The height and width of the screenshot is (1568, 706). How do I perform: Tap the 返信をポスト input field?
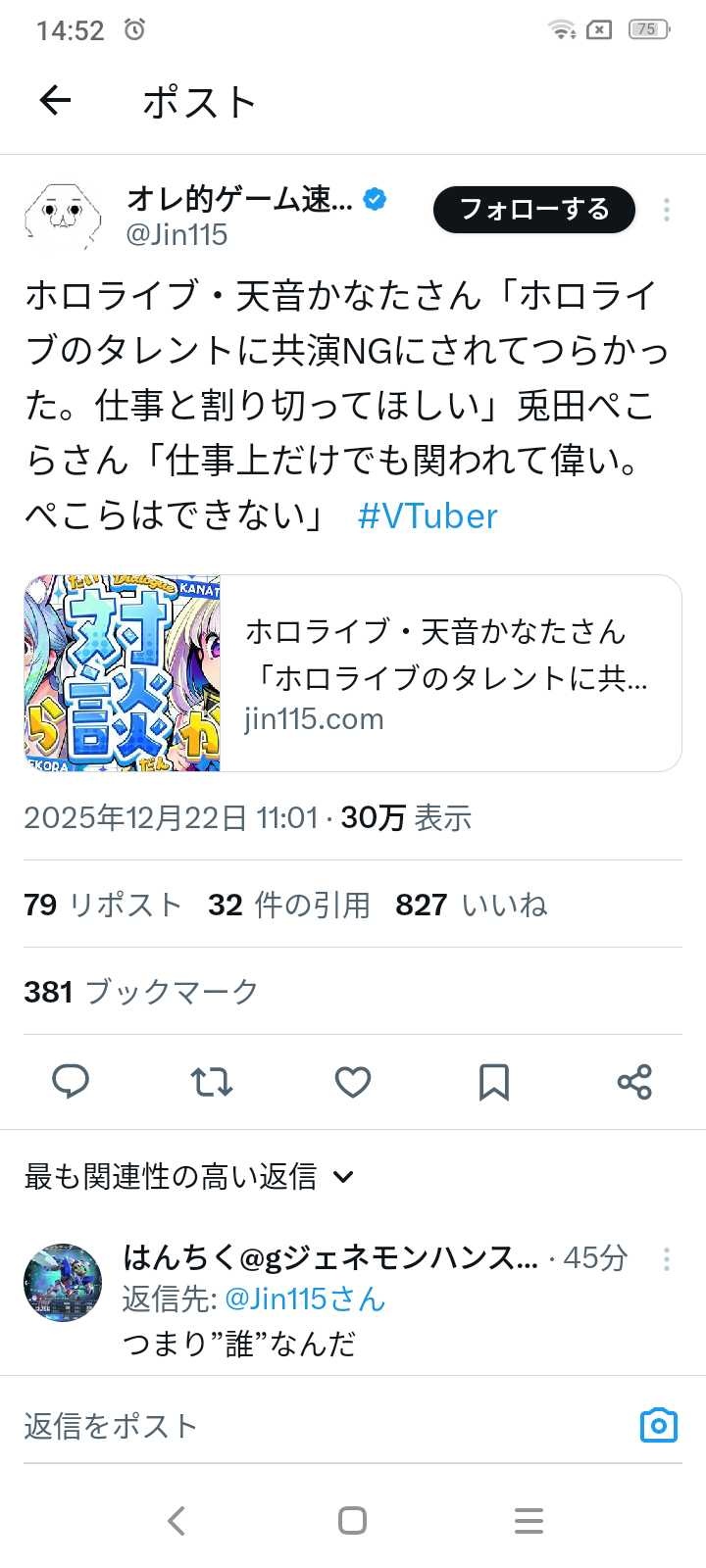[324, 1426]
